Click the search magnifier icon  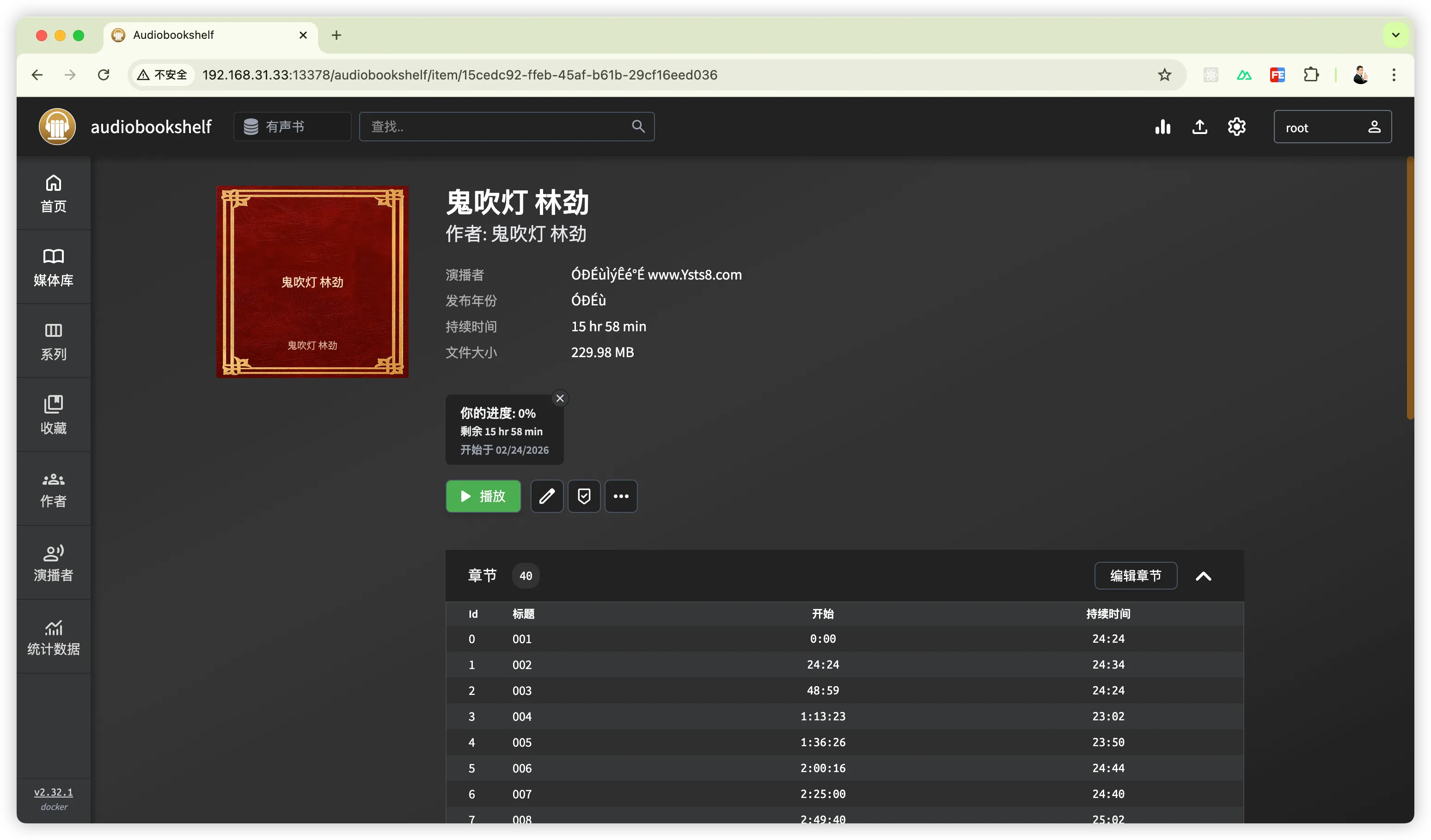(638, 127)
